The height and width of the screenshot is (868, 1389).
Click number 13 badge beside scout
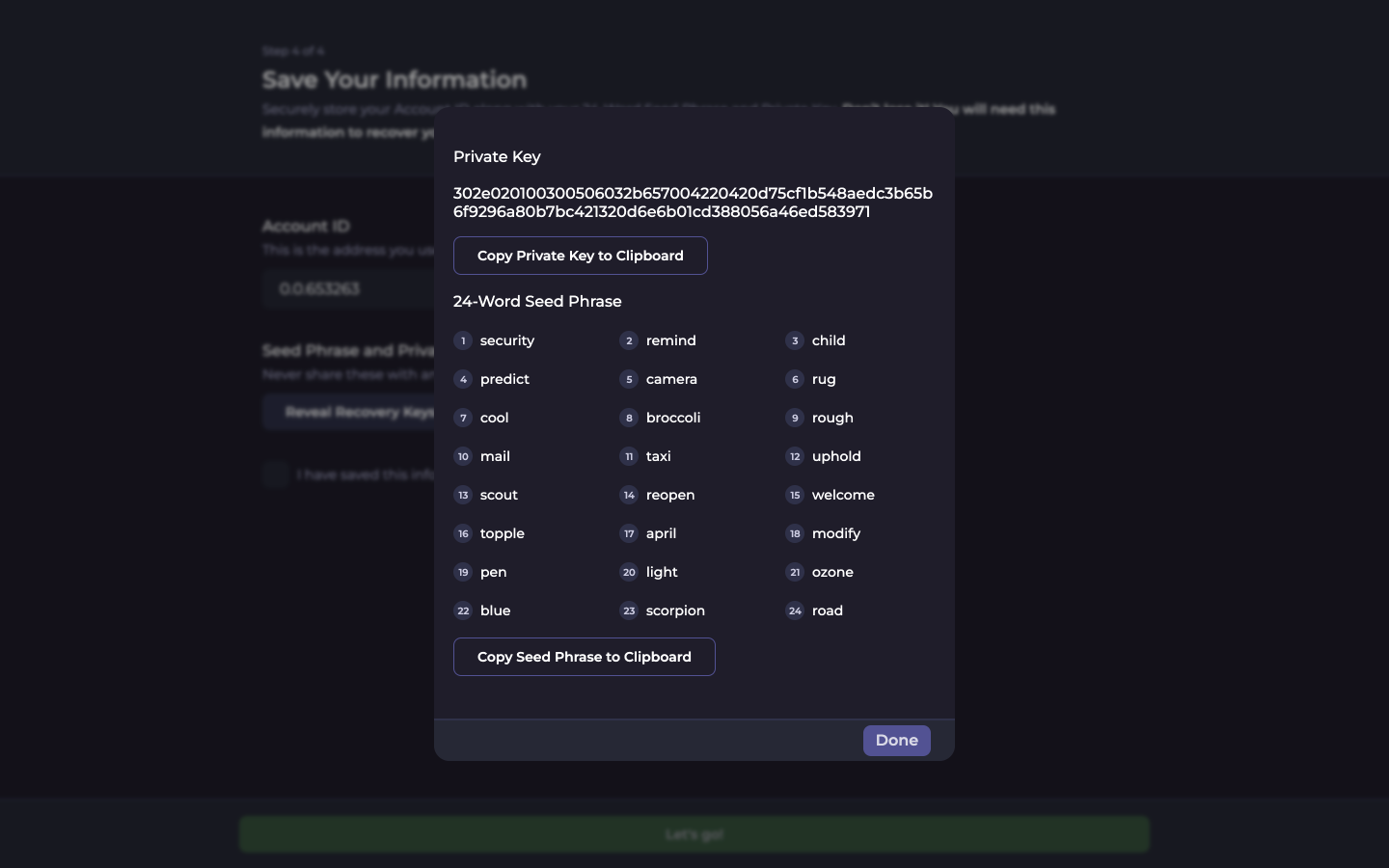pyautogui.click(x=463, y=495)
